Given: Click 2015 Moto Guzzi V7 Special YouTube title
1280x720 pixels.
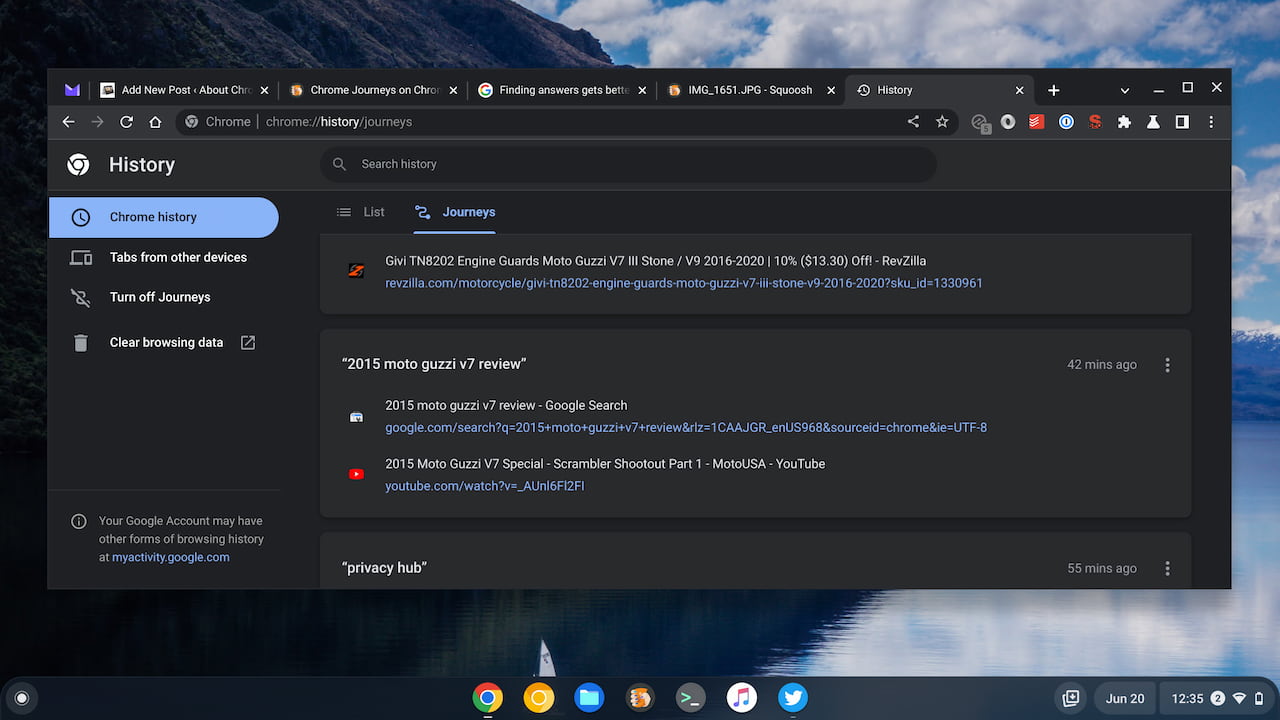Looking at the screenshot, I should 605,464.
